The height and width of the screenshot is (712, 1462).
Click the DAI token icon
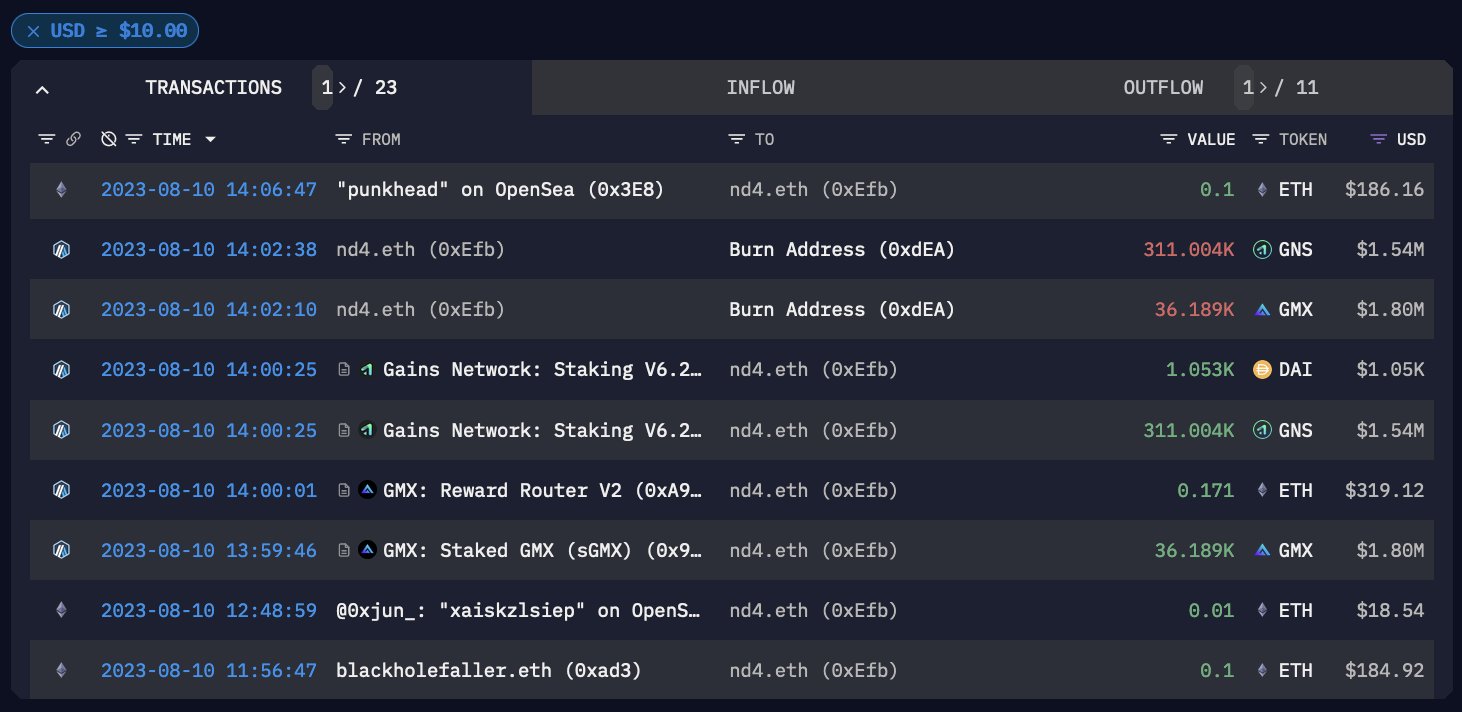(x=1262, y=370)
